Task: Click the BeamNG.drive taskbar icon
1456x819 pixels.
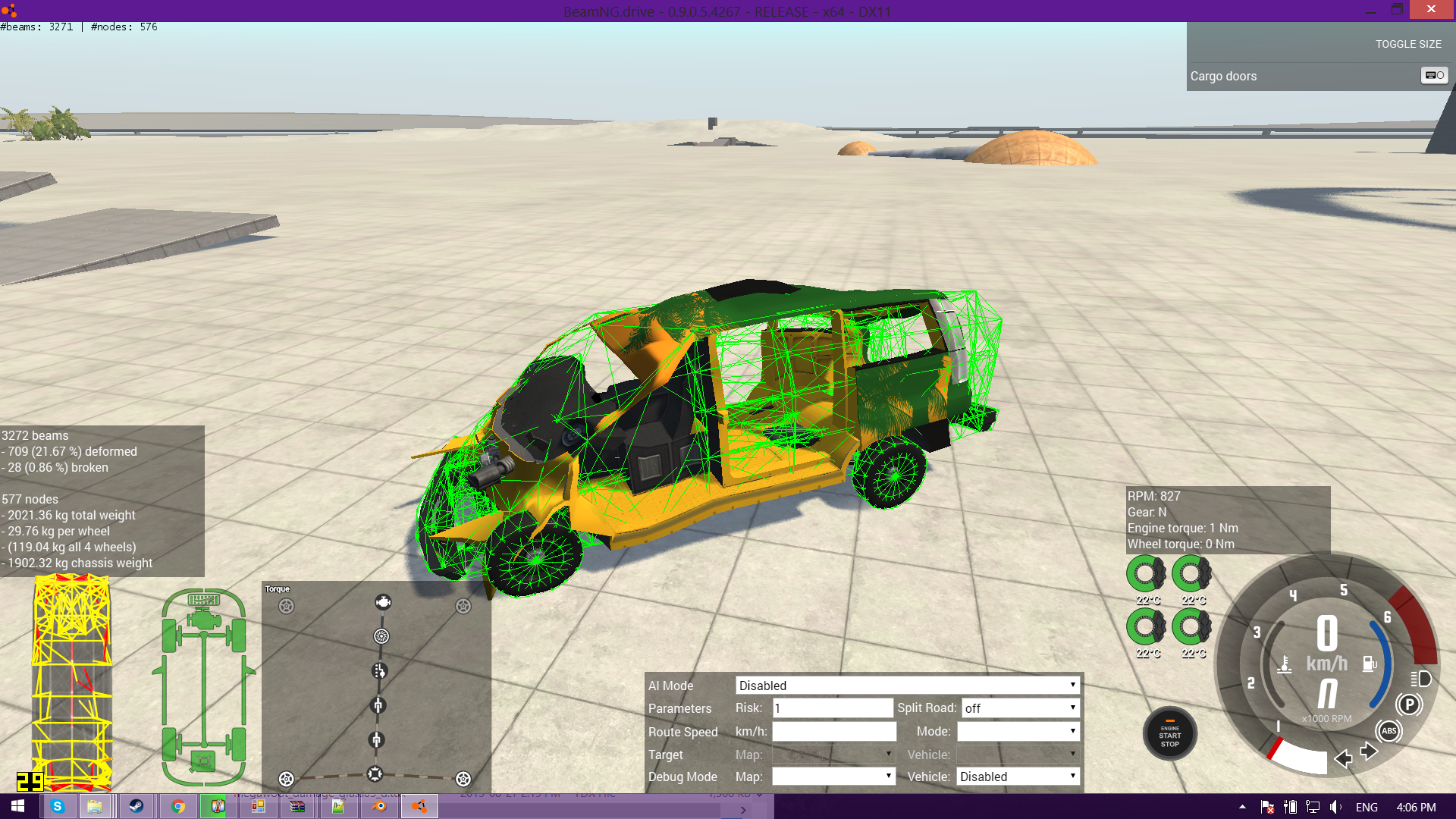Action: pyautogui.click(x=419, y=806)
